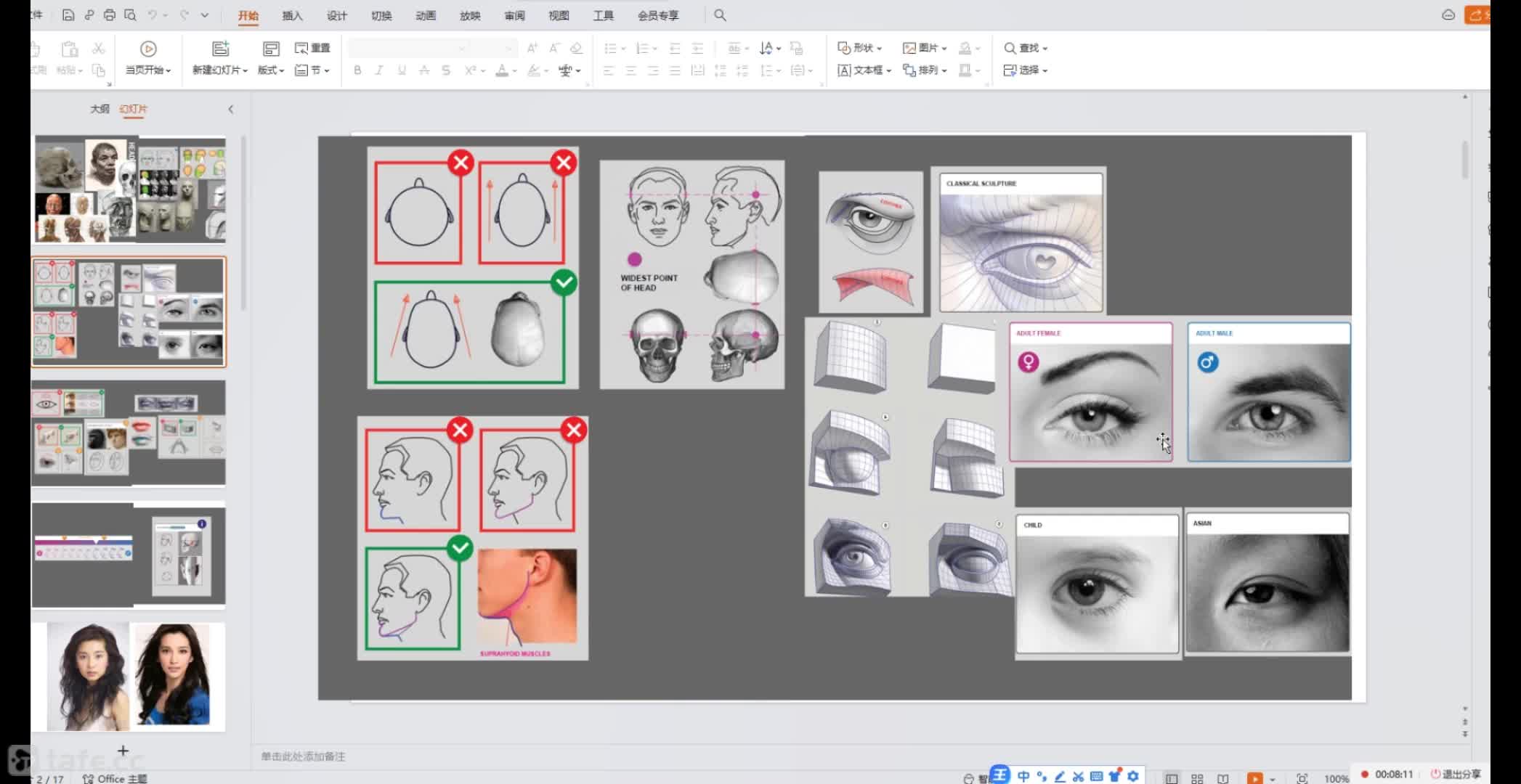Viewport: 1521px width, 784px height.
Task: Collapse the slide thumbnail panel arrow
Action: pos(231,109)
